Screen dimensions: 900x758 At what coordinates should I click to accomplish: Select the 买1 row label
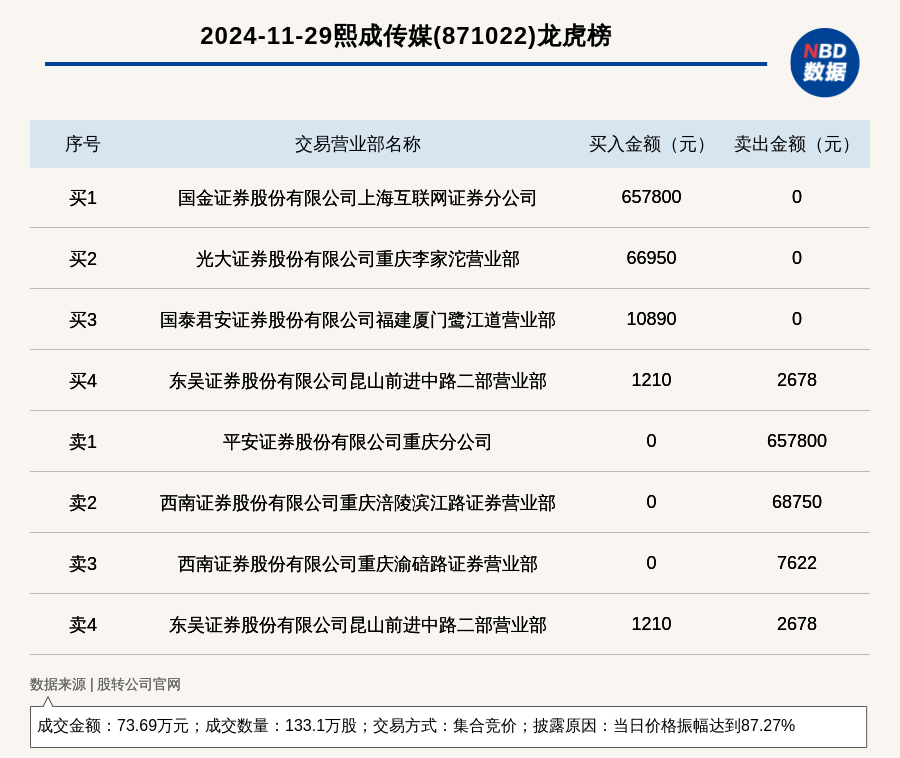(83, 198)
